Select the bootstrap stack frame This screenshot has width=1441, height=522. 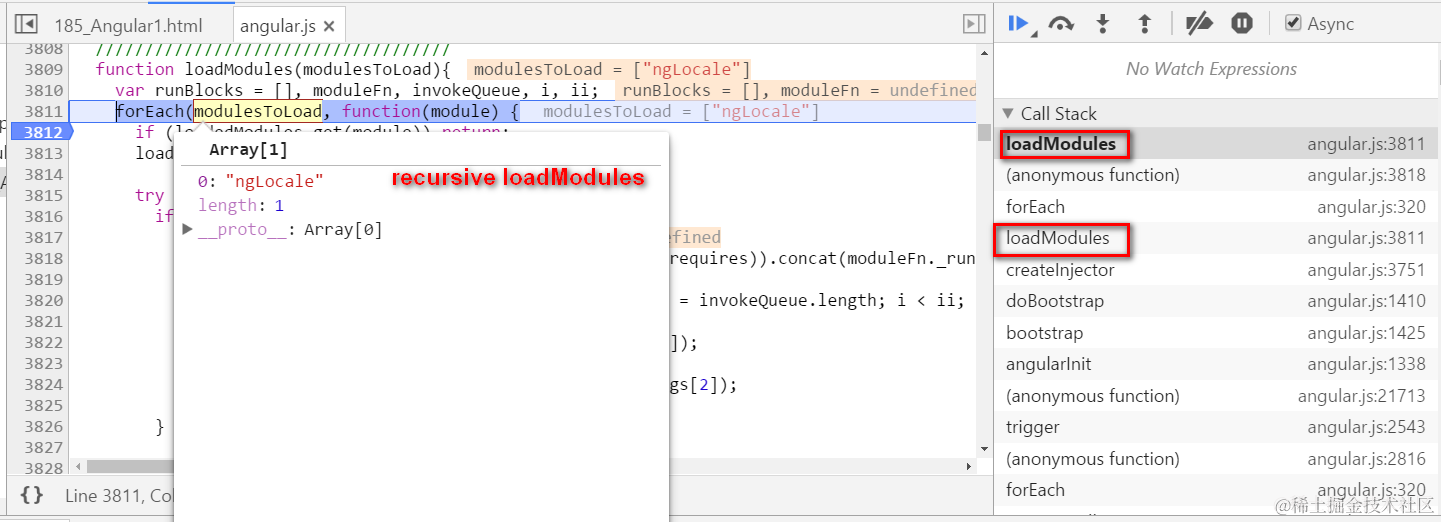tap(1216, 333)
